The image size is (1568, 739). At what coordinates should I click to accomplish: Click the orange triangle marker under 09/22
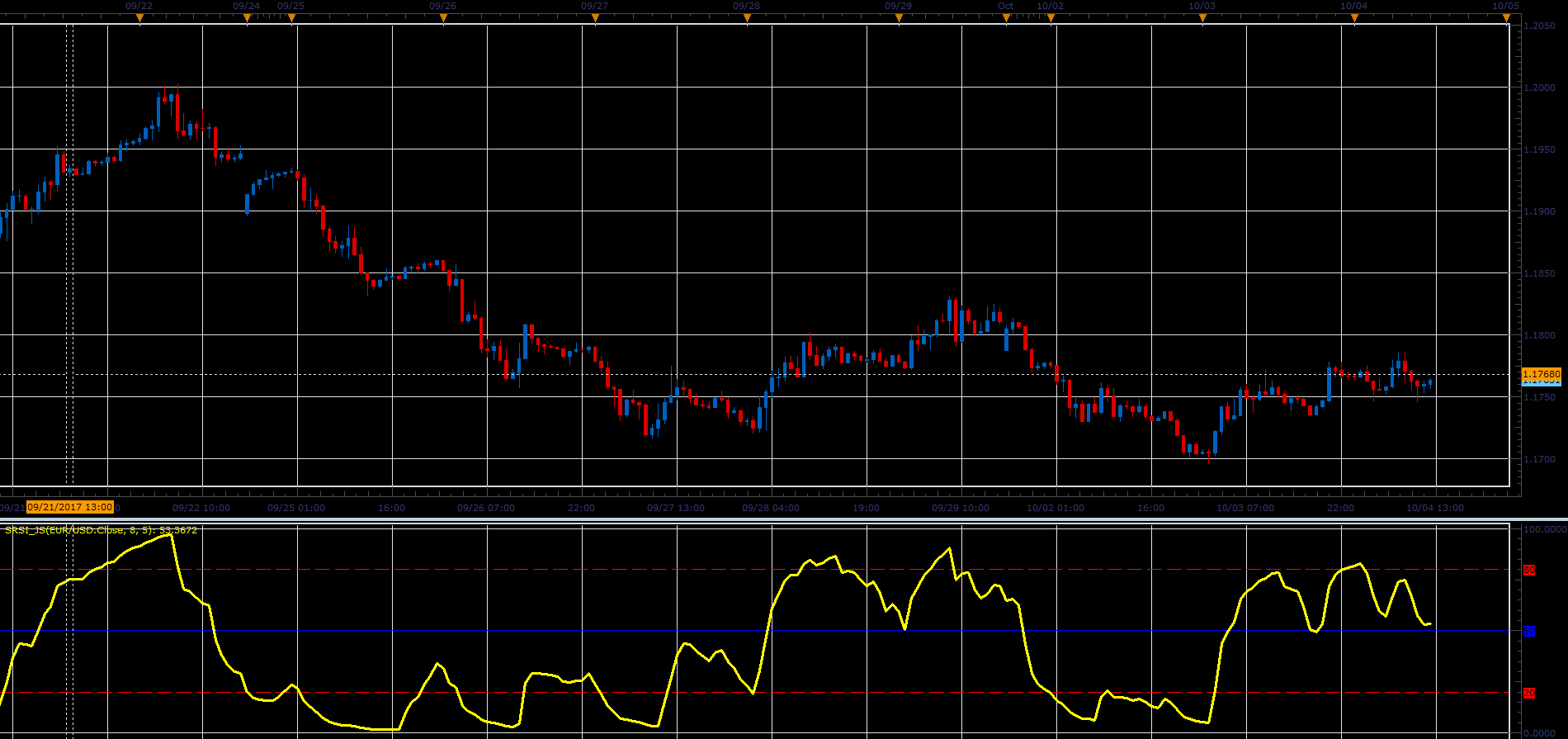pyautogui.click(x=139, y=18)
